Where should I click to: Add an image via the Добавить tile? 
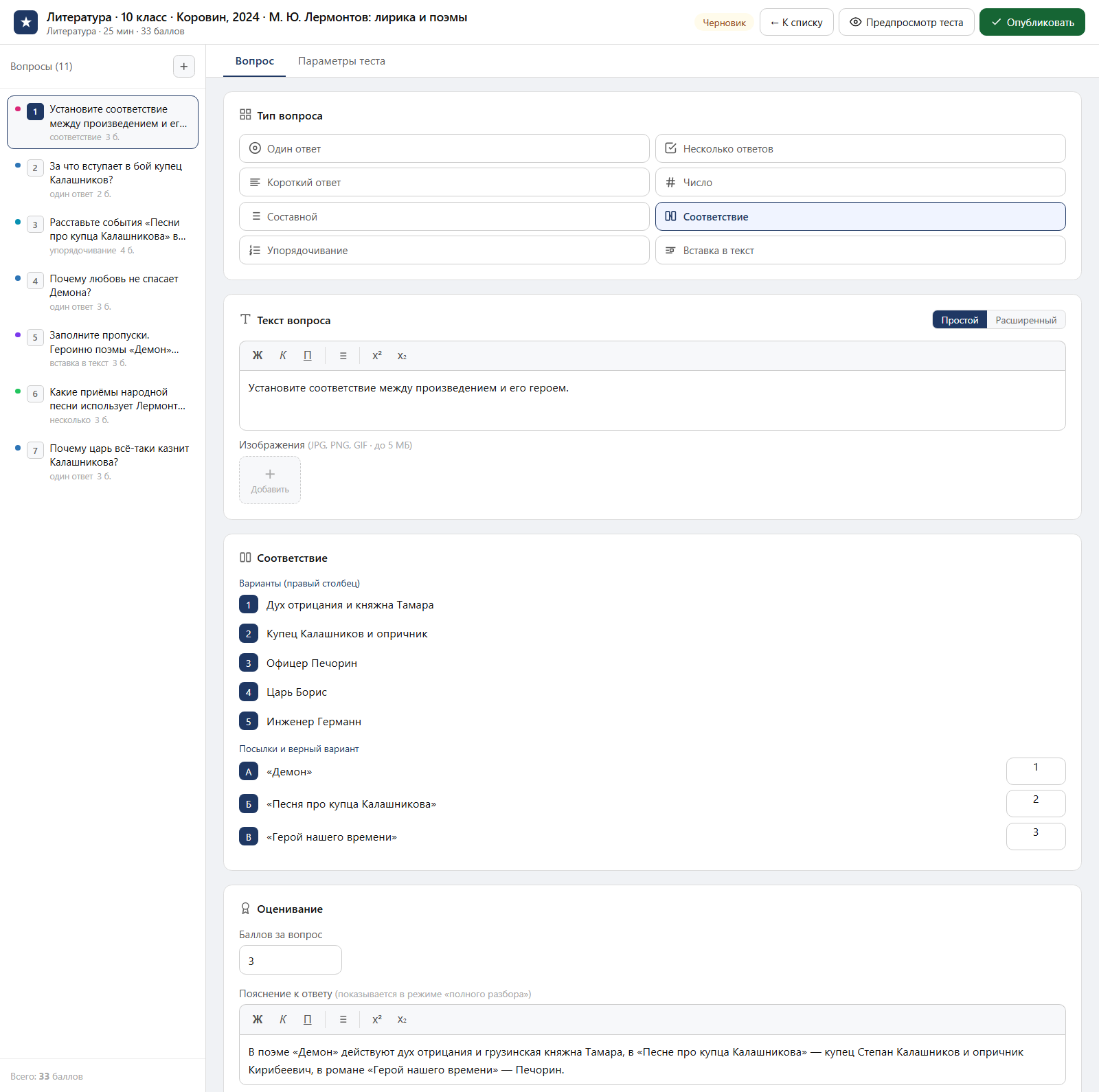[270, 480]
